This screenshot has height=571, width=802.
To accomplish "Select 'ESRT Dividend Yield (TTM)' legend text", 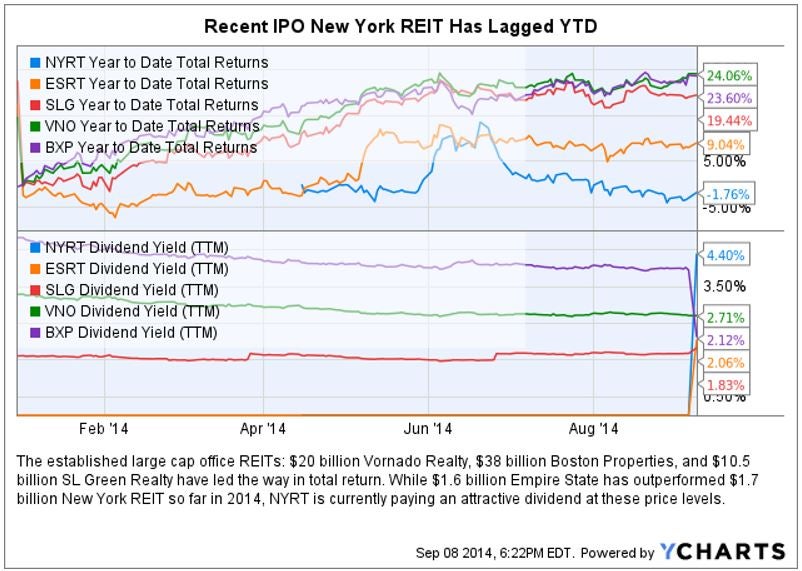I will pyautogui.click(x=137, y=269).
